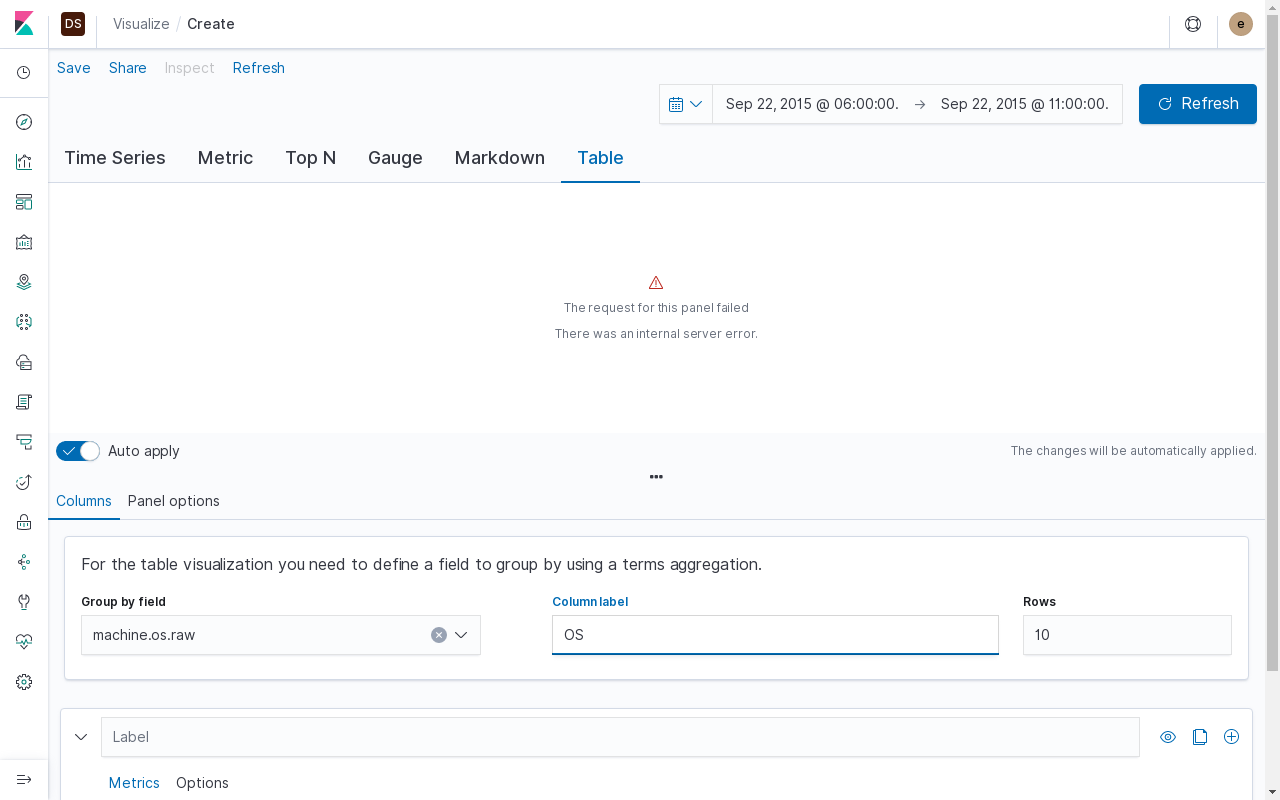Collapse the series panel with the chevron
Image resolution: width=1280 pixels, height=800 pixels.
(81, 737)
